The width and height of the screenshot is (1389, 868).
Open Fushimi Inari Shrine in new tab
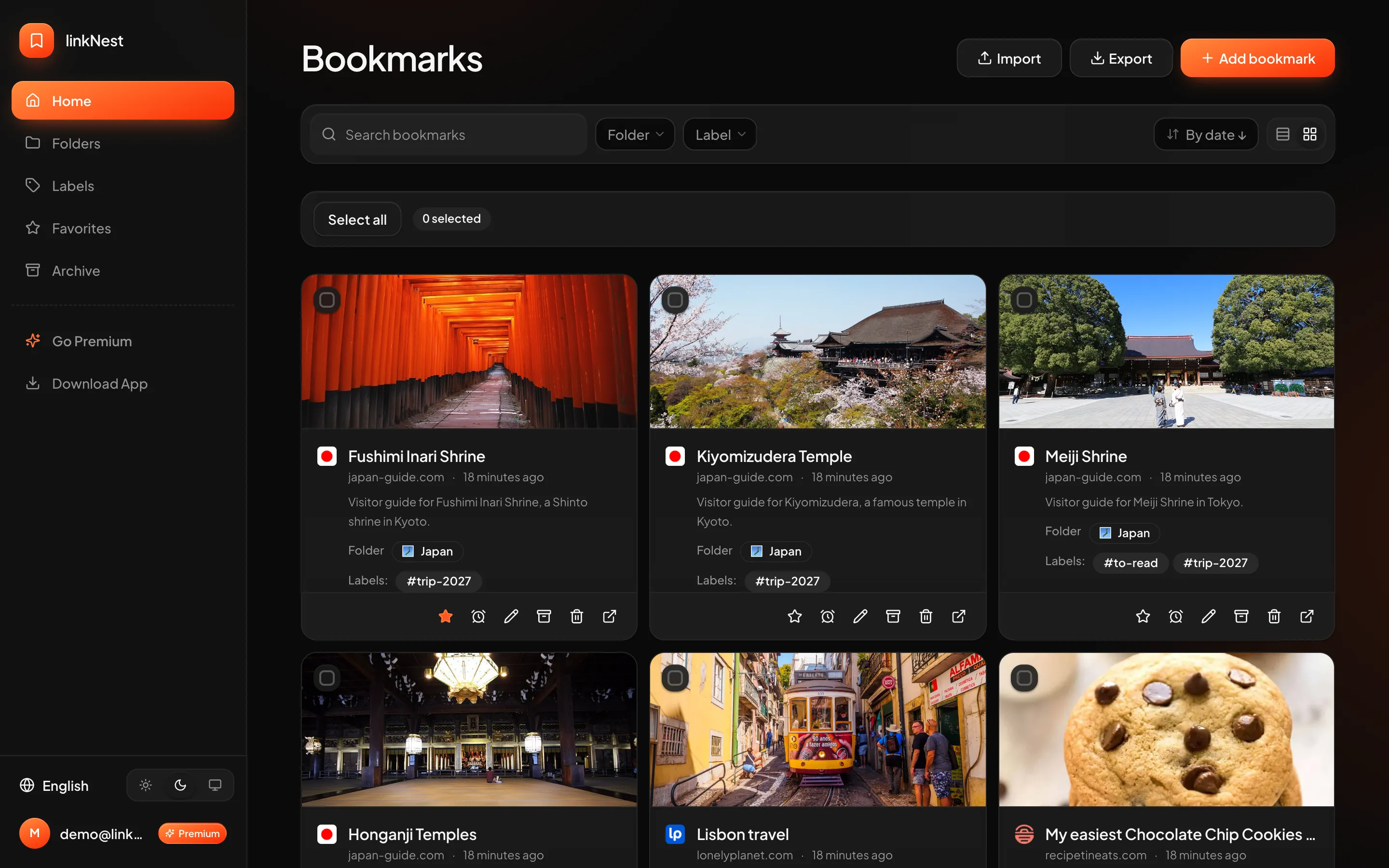(610, 616)
